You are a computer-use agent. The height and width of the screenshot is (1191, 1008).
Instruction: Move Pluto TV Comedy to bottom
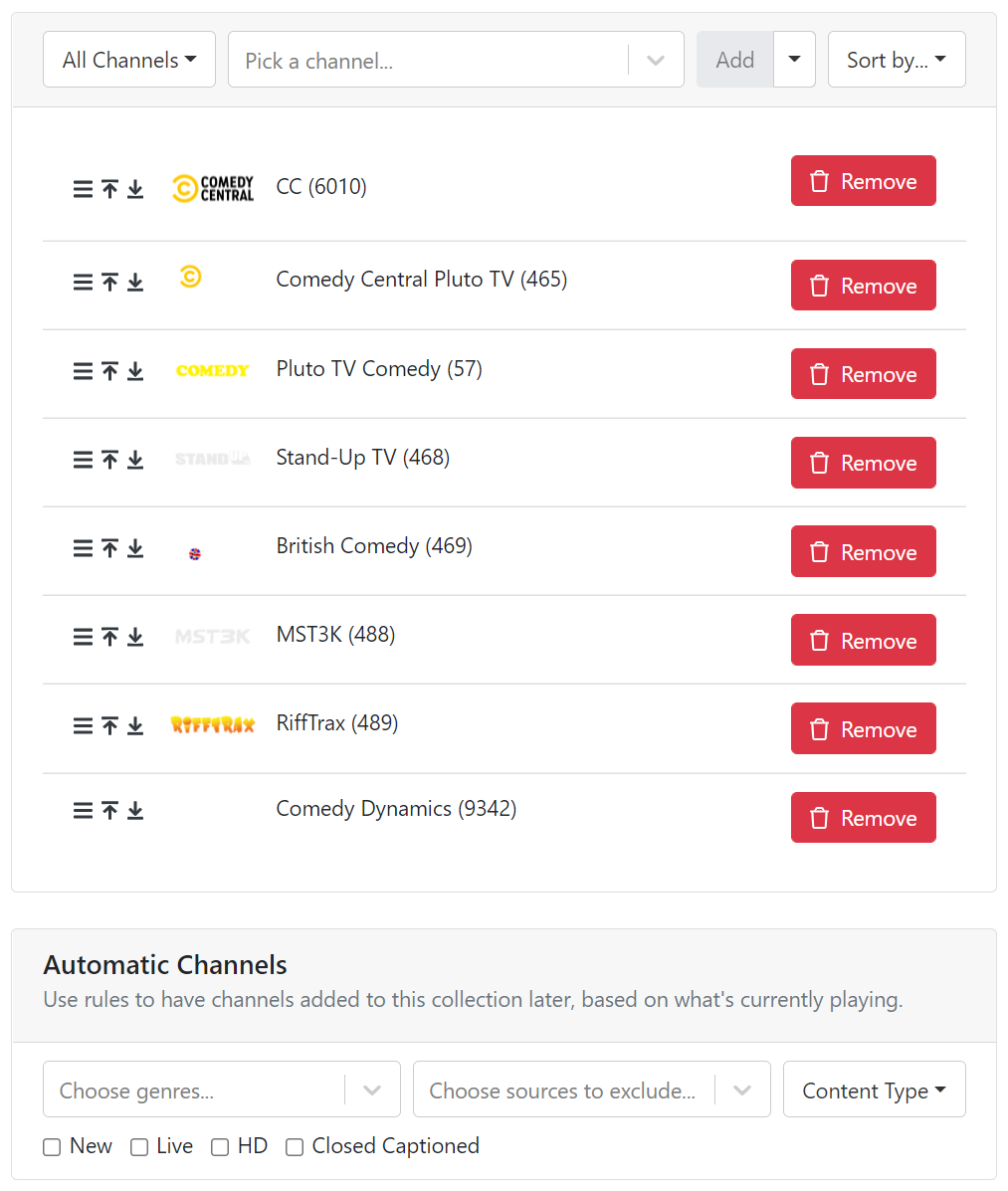pos(135,371)
